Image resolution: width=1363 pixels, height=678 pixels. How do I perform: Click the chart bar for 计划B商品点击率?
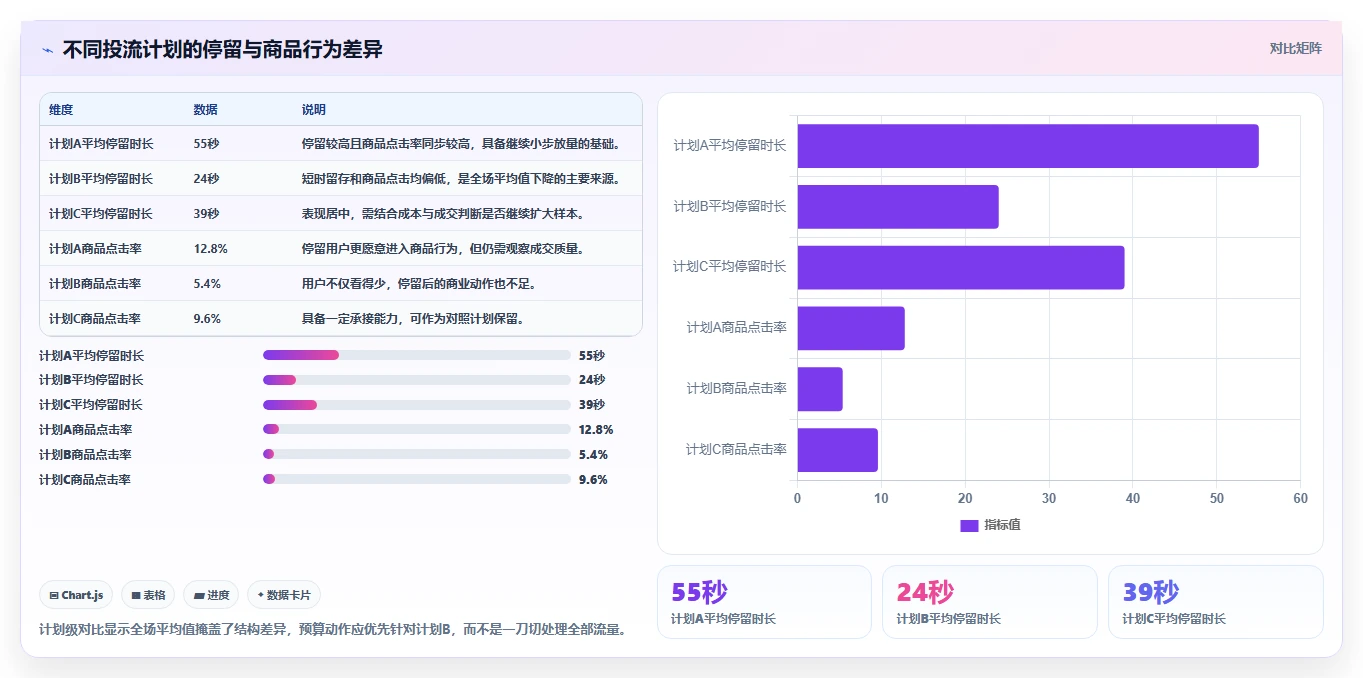click(x=820, y=389)
